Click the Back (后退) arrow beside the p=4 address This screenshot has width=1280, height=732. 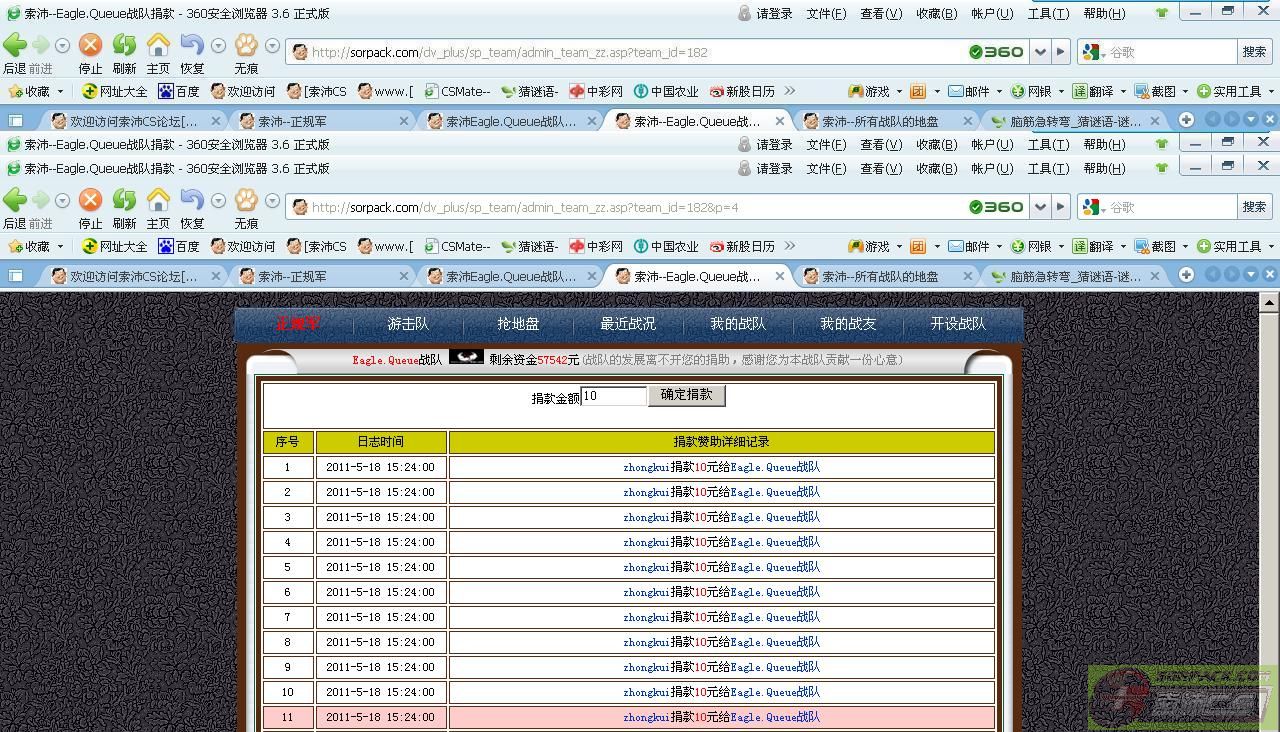pos(15,201)
